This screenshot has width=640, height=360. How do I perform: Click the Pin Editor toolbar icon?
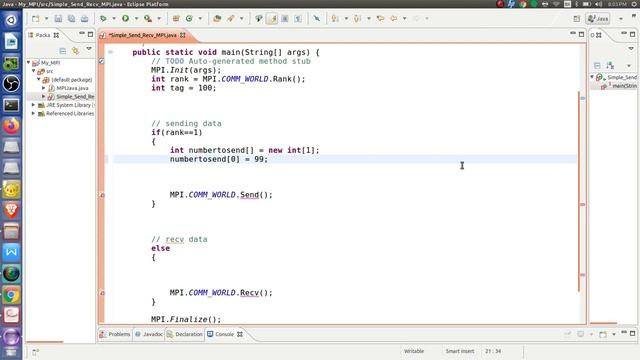[316, 18]
